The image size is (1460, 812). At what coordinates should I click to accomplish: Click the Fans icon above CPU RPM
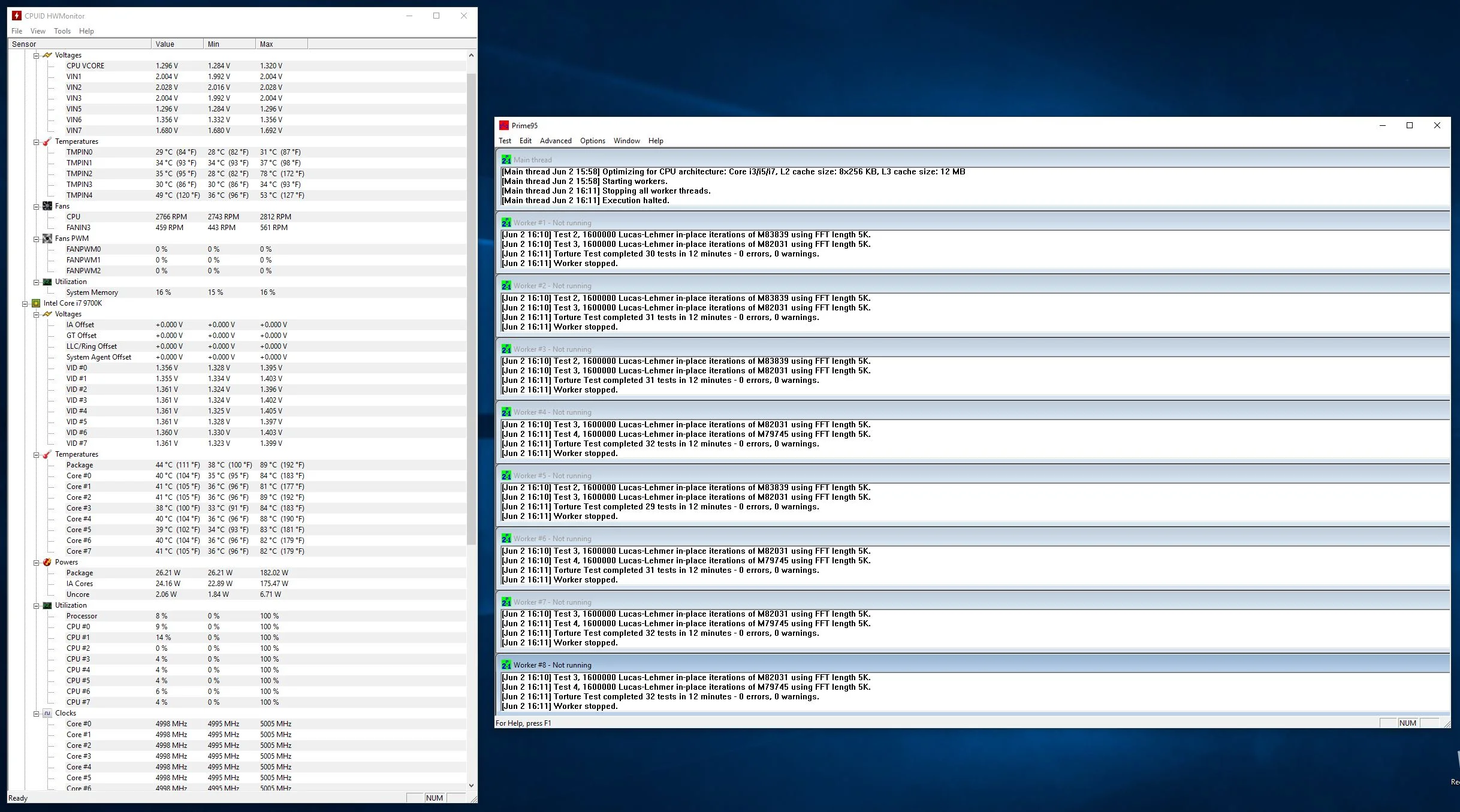tap(47, 206)
